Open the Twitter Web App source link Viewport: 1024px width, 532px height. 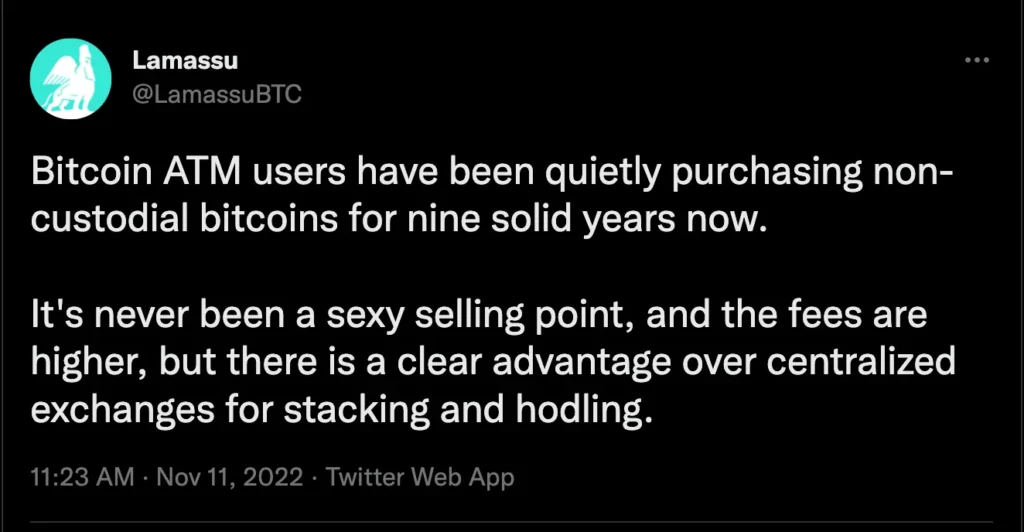(420, 477)
